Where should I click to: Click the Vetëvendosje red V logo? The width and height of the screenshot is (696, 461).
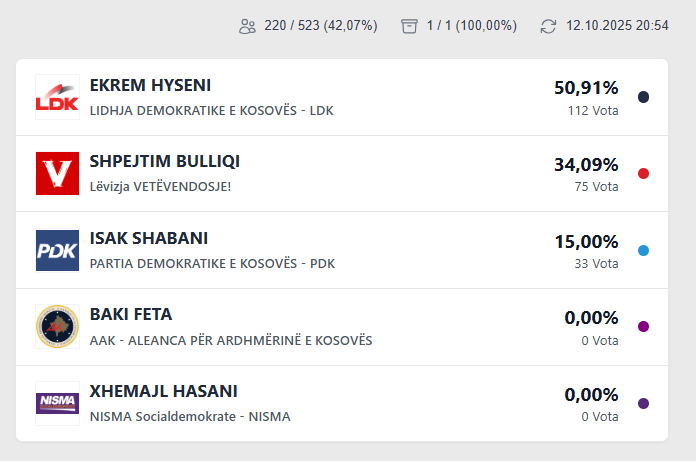(57, 174)
